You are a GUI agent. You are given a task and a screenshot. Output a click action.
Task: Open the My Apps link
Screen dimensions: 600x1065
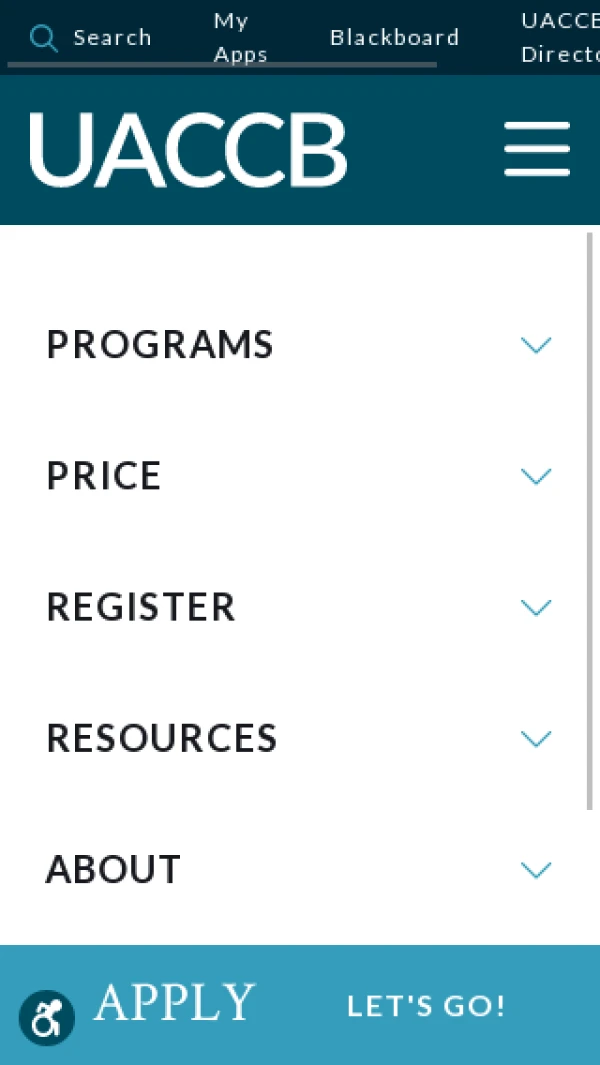point(240,38)
